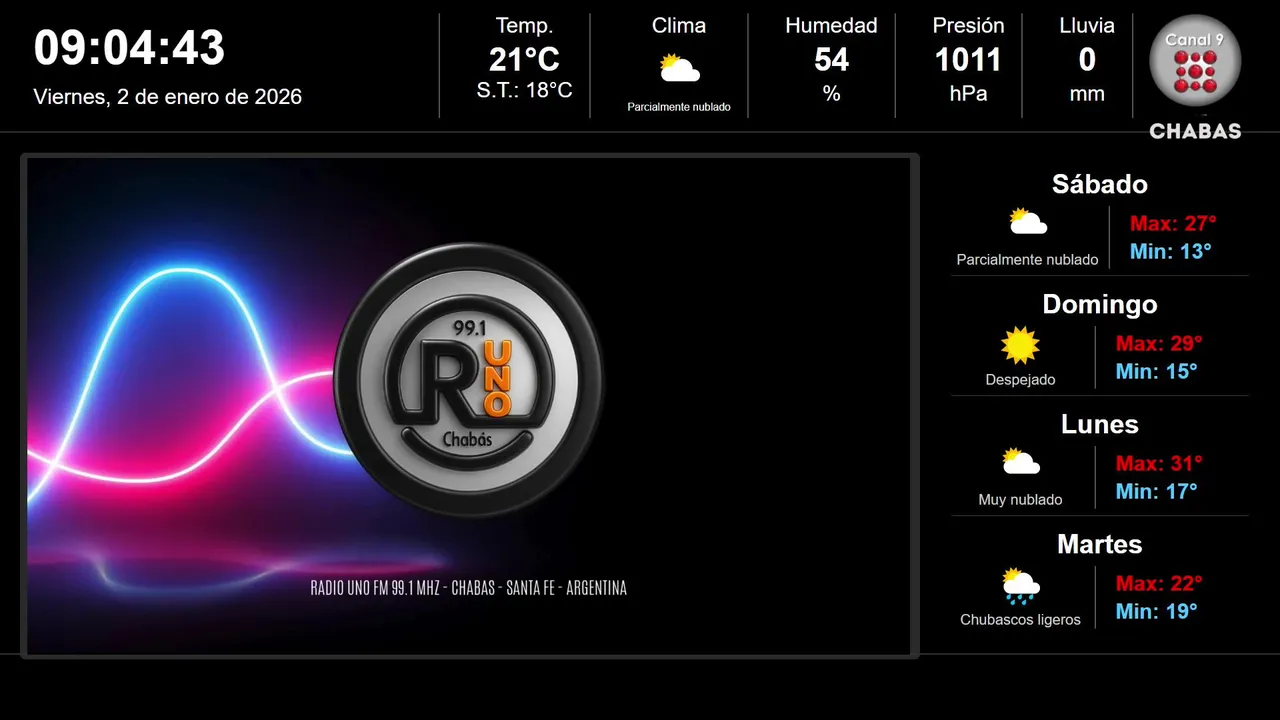
Task: Click the Radio Uno FM 99.1 MHz caption
Action: [469, 588]
